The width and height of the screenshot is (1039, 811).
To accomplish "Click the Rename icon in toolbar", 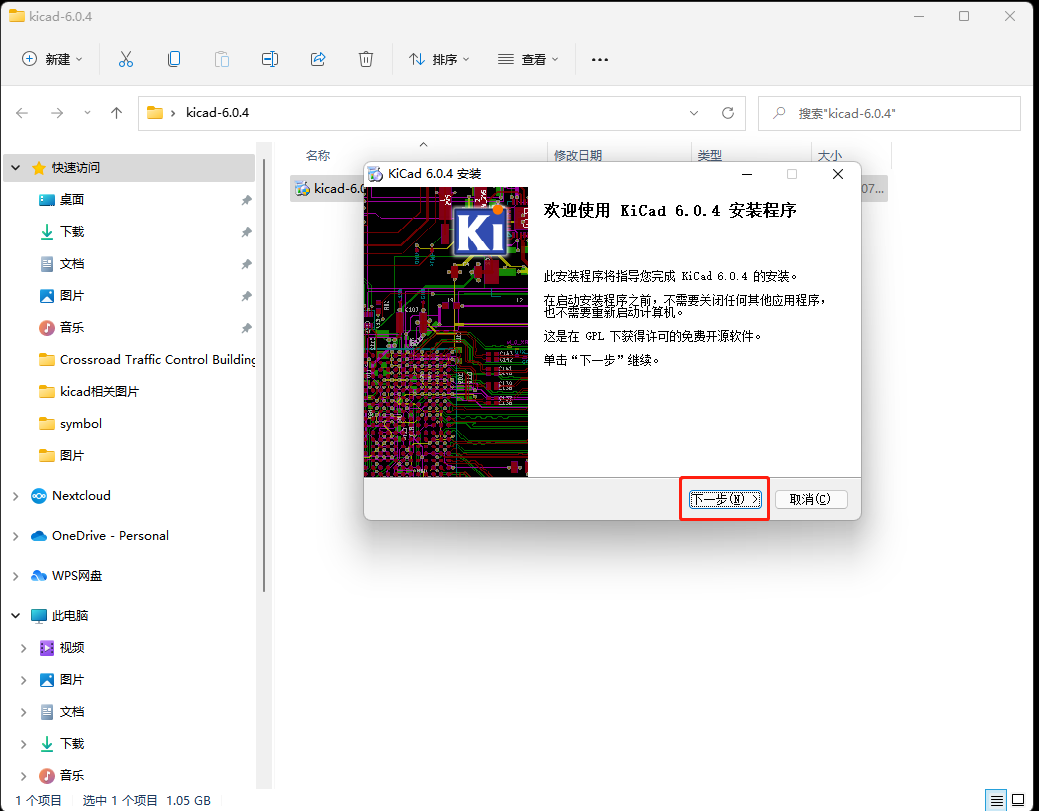I will click(x=270, y=60).
